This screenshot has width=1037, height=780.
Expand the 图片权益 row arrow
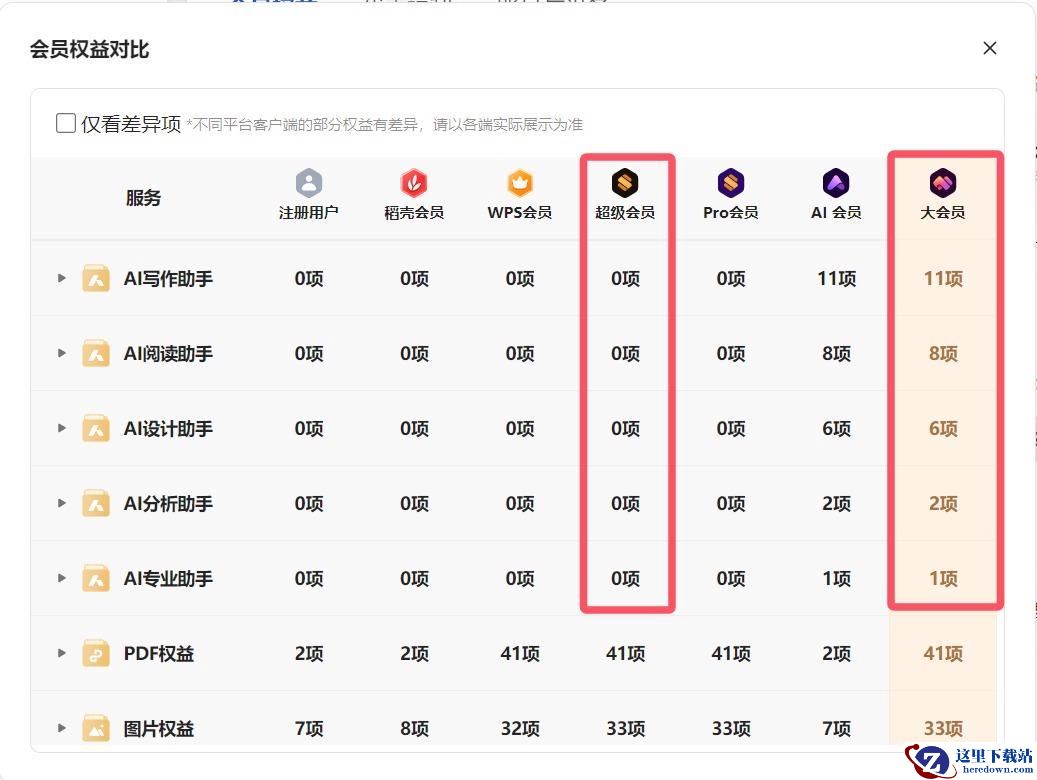coord(62,728)
